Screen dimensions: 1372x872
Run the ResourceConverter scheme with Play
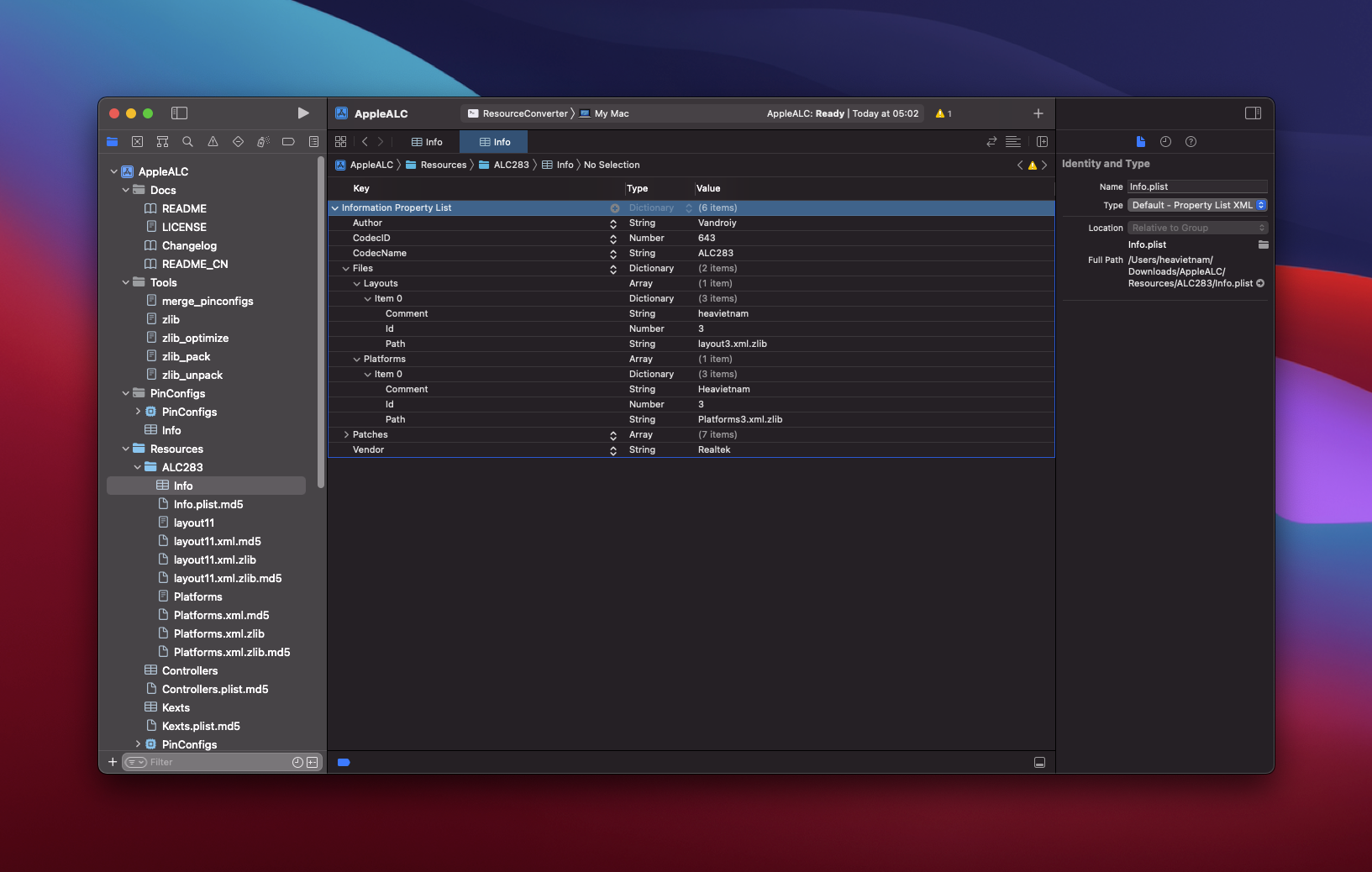(x=303, y=113)
